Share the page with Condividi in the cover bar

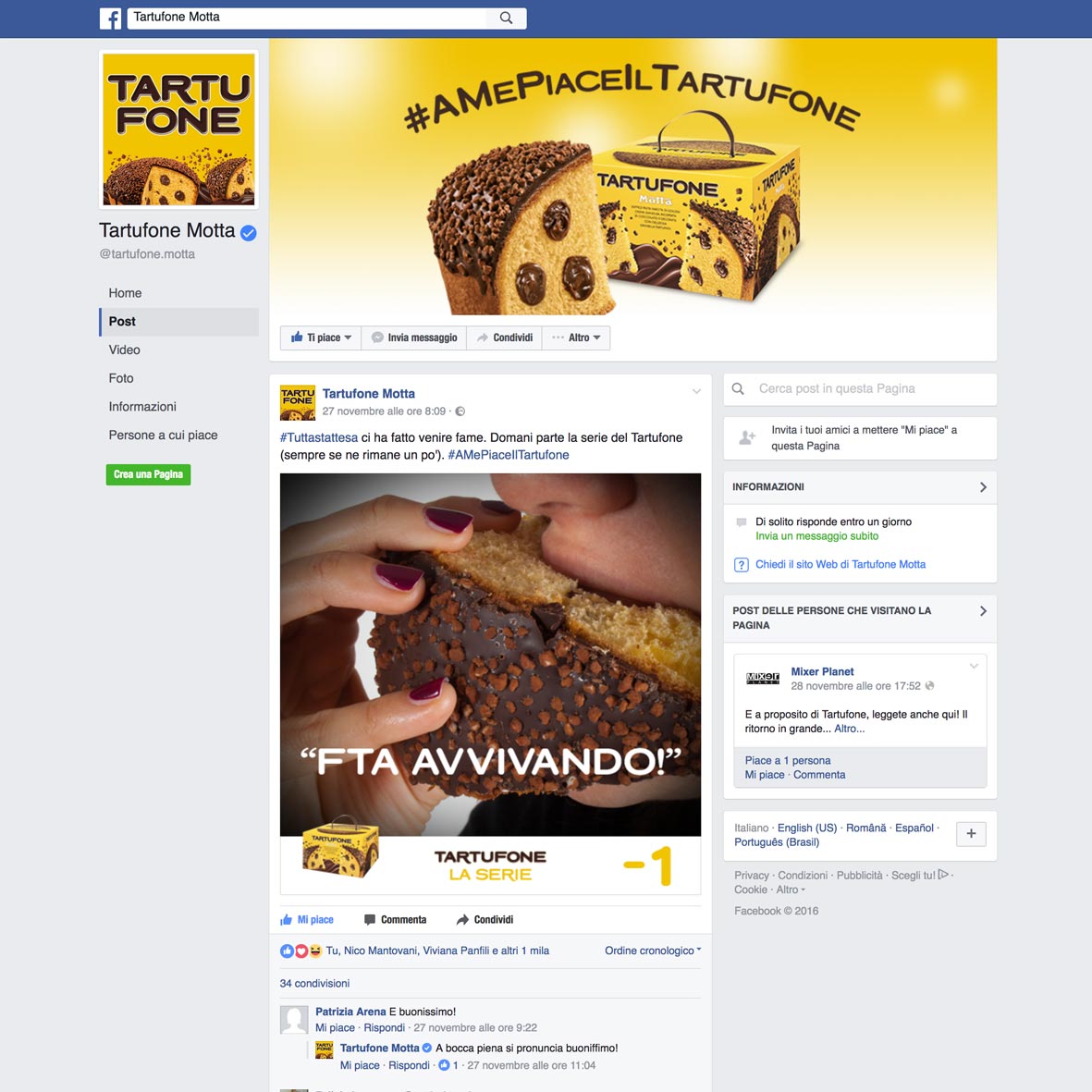[504, 337]
